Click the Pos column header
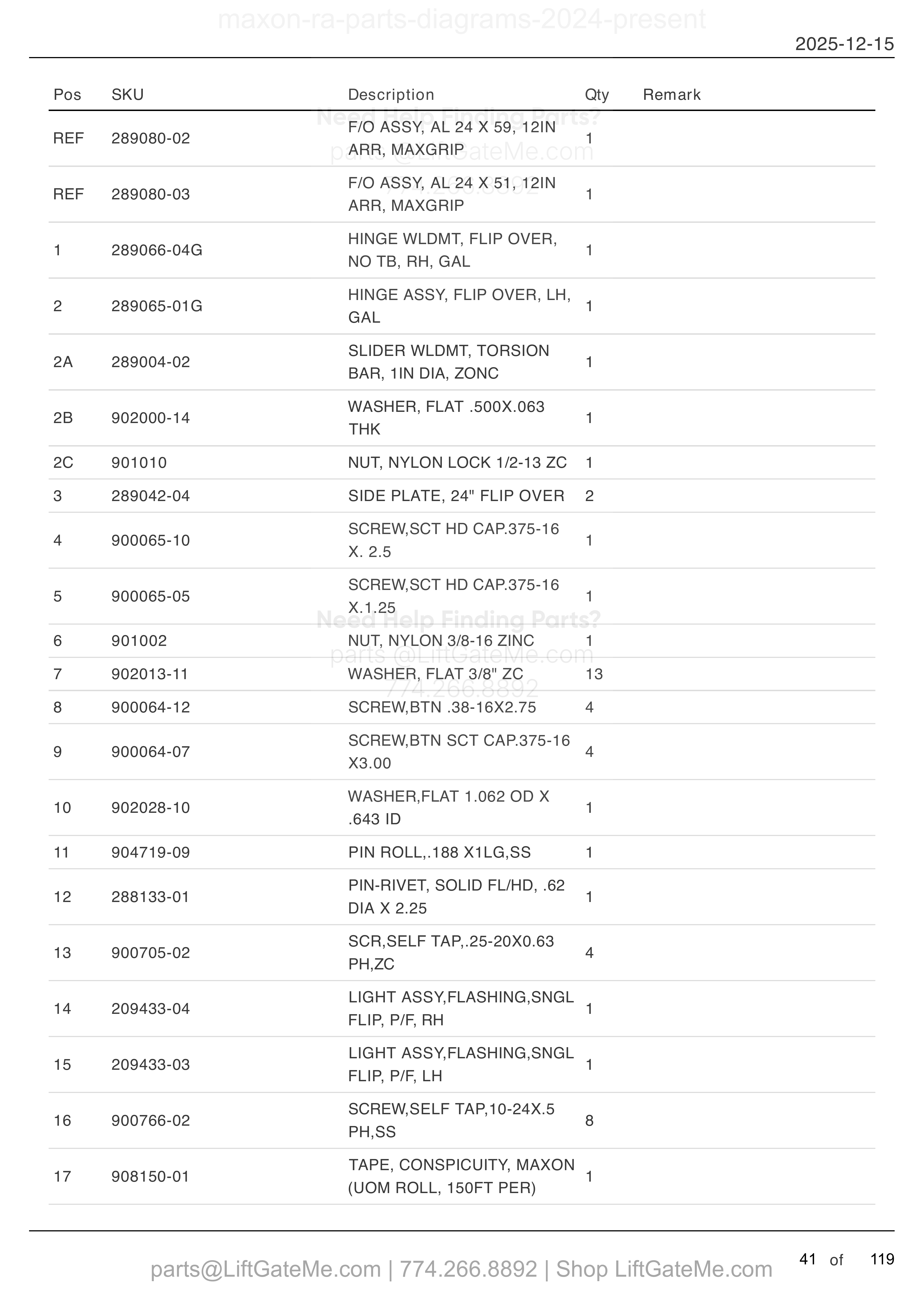924x1308 pixels. [x=67, y=95]
